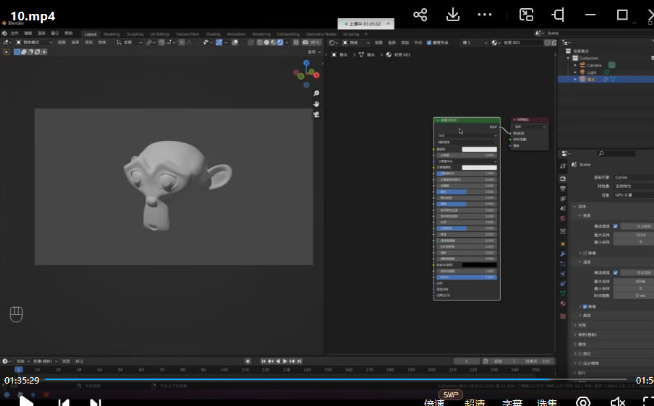
Task: Click the viewport zoom magnifier icon
Action: (316, 93)
